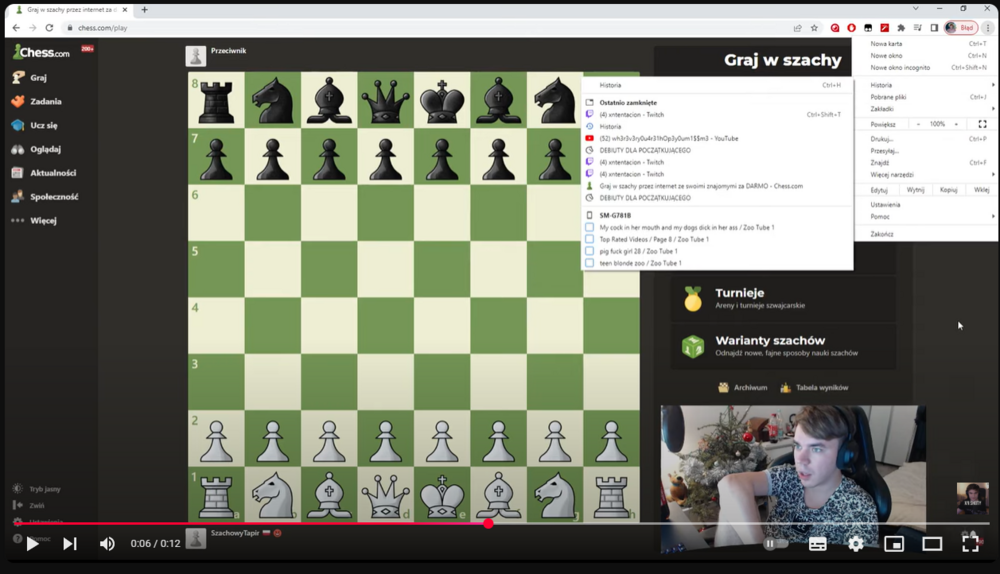Image resolution: width=1000 pixels, height=574 pixels.
Task: Open the YouTube entry in recently closed
Action: (x=717, y=138)
